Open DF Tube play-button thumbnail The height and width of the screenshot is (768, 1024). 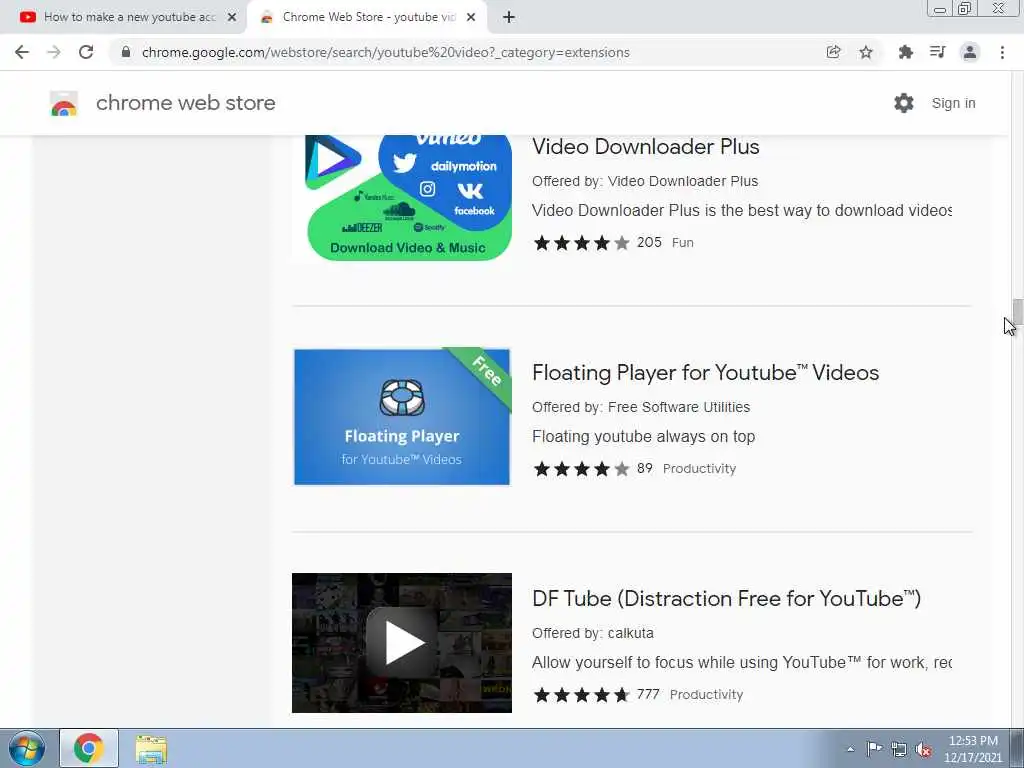click(x=402, y=643)
